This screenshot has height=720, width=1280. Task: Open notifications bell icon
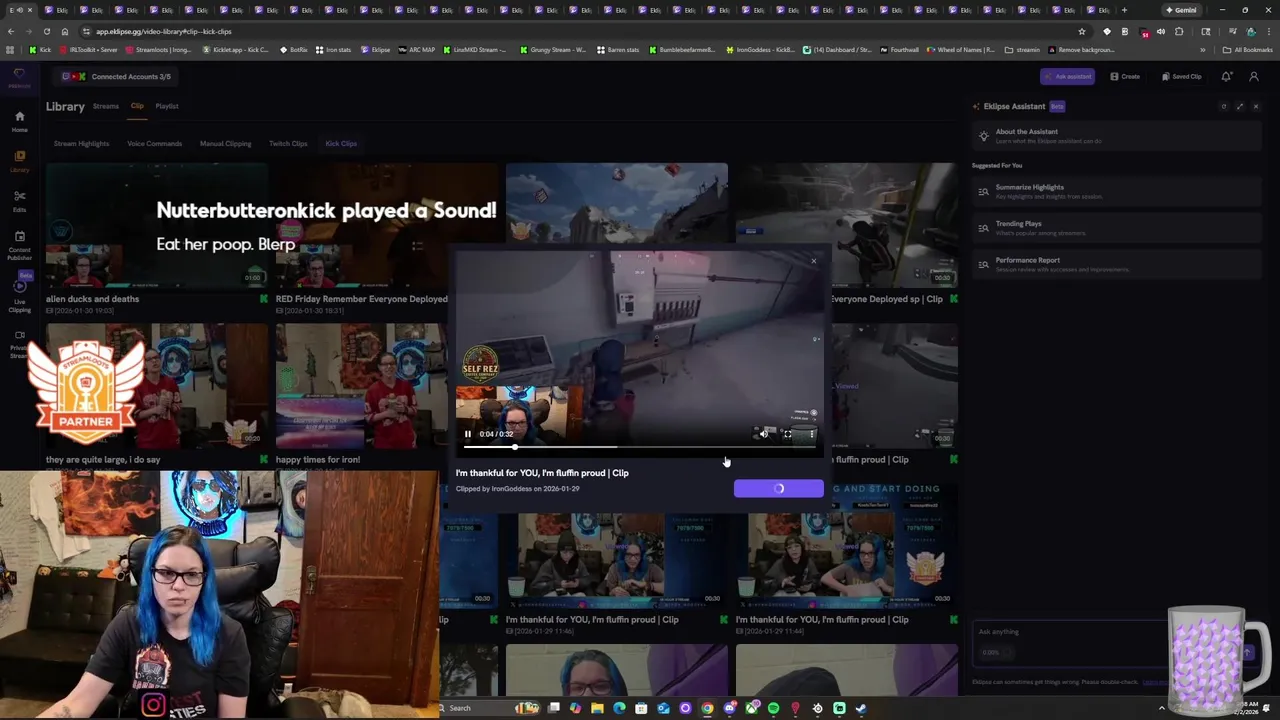coord(1227,77)
